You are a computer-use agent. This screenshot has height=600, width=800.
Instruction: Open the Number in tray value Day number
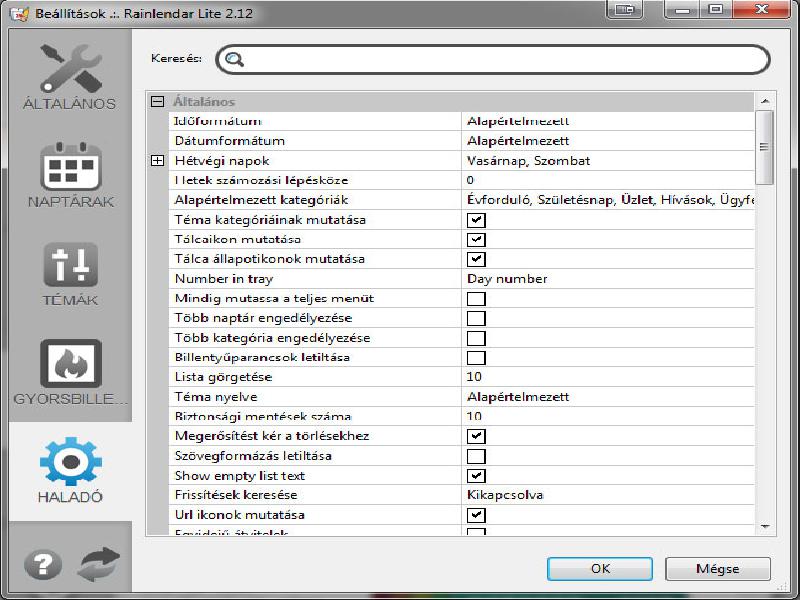coord(507,279)
